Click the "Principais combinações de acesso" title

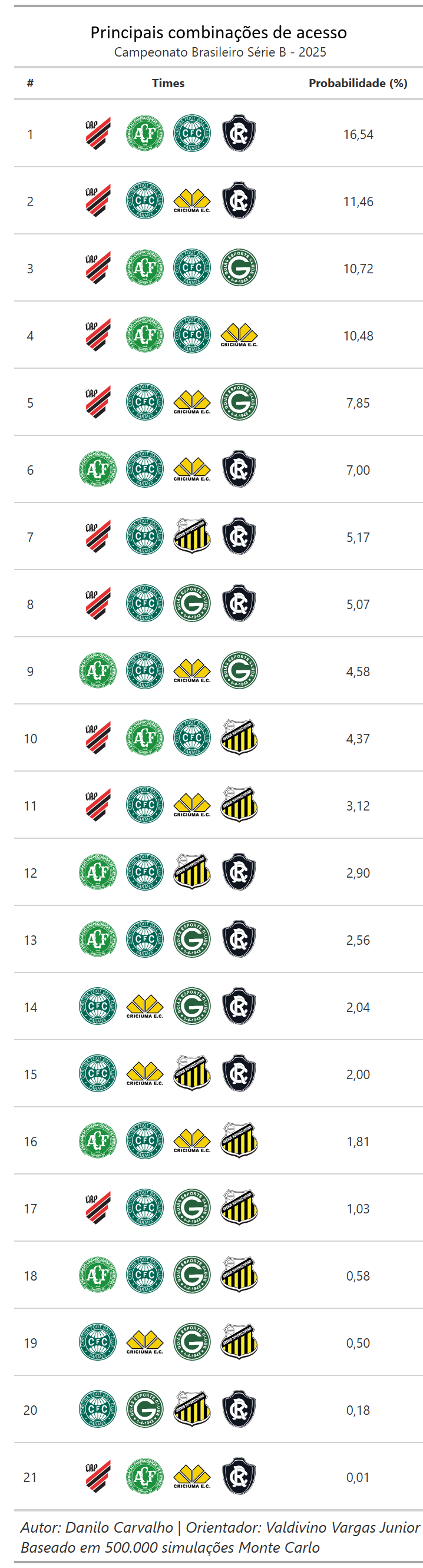click(219, 32)
